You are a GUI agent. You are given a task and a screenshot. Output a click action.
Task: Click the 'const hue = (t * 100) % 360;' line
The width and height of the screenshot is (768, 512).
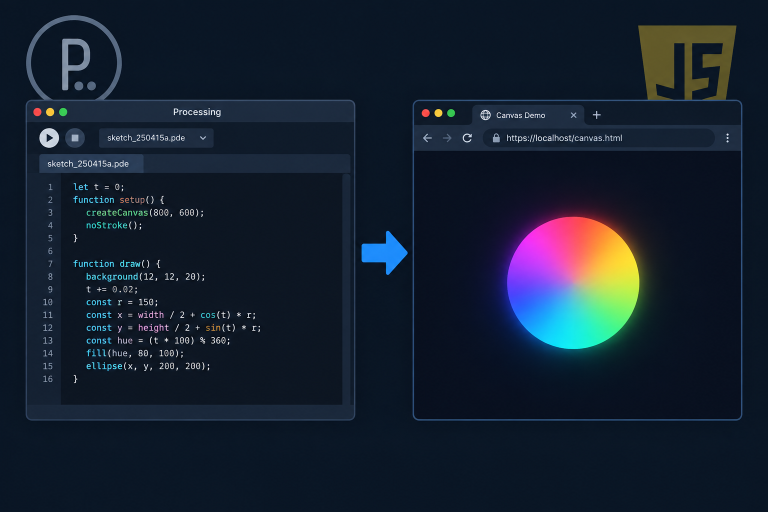(x=158, y=341)
